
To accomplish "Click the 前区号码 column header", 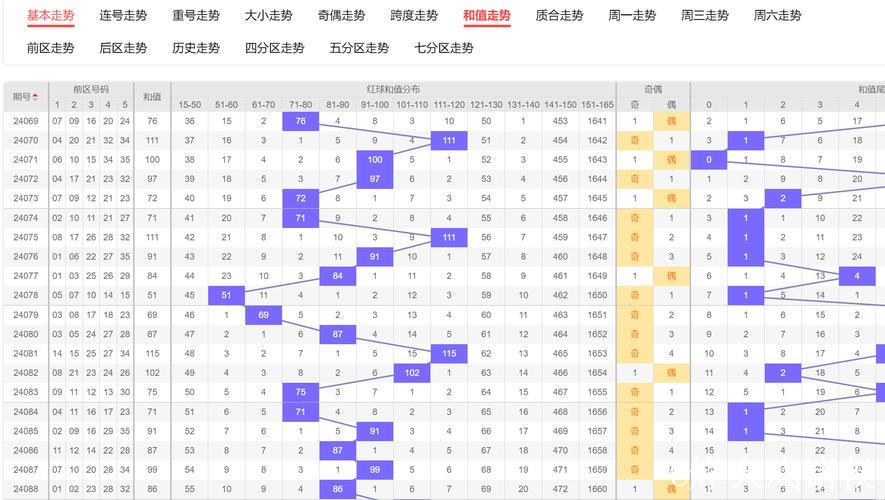I will point(91,89).
